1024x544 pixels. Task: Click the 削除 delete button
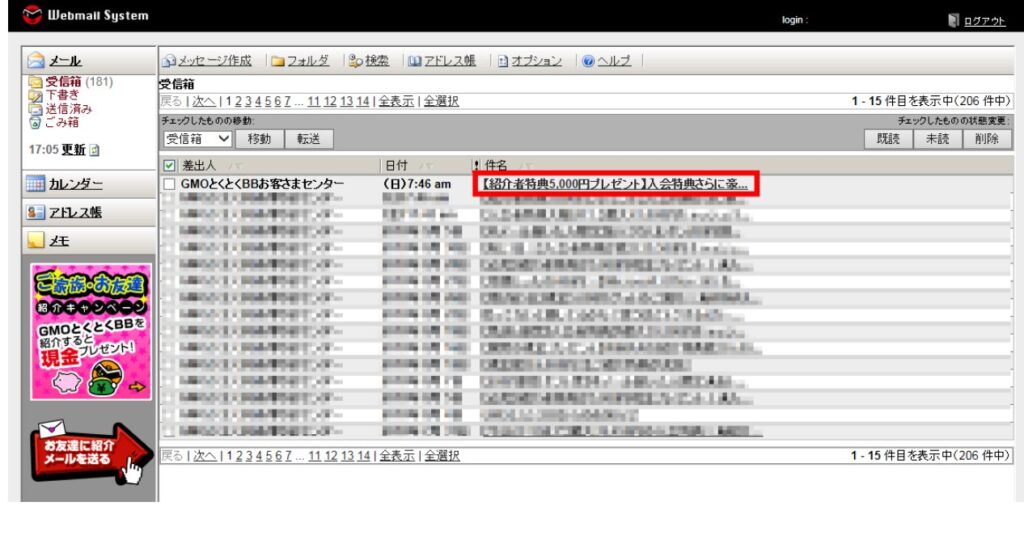pos(986,139)
